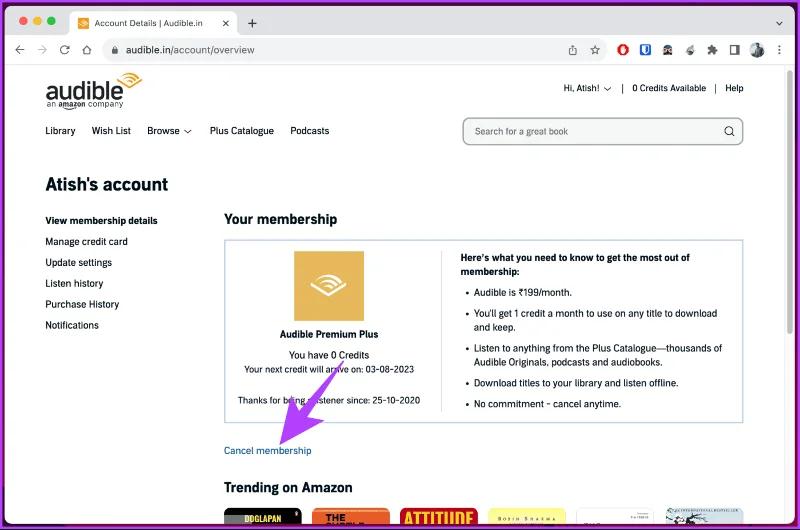Open Purchase History in sidebar
The height and width of the screenshot is (530, 800).
coord(82,305)
